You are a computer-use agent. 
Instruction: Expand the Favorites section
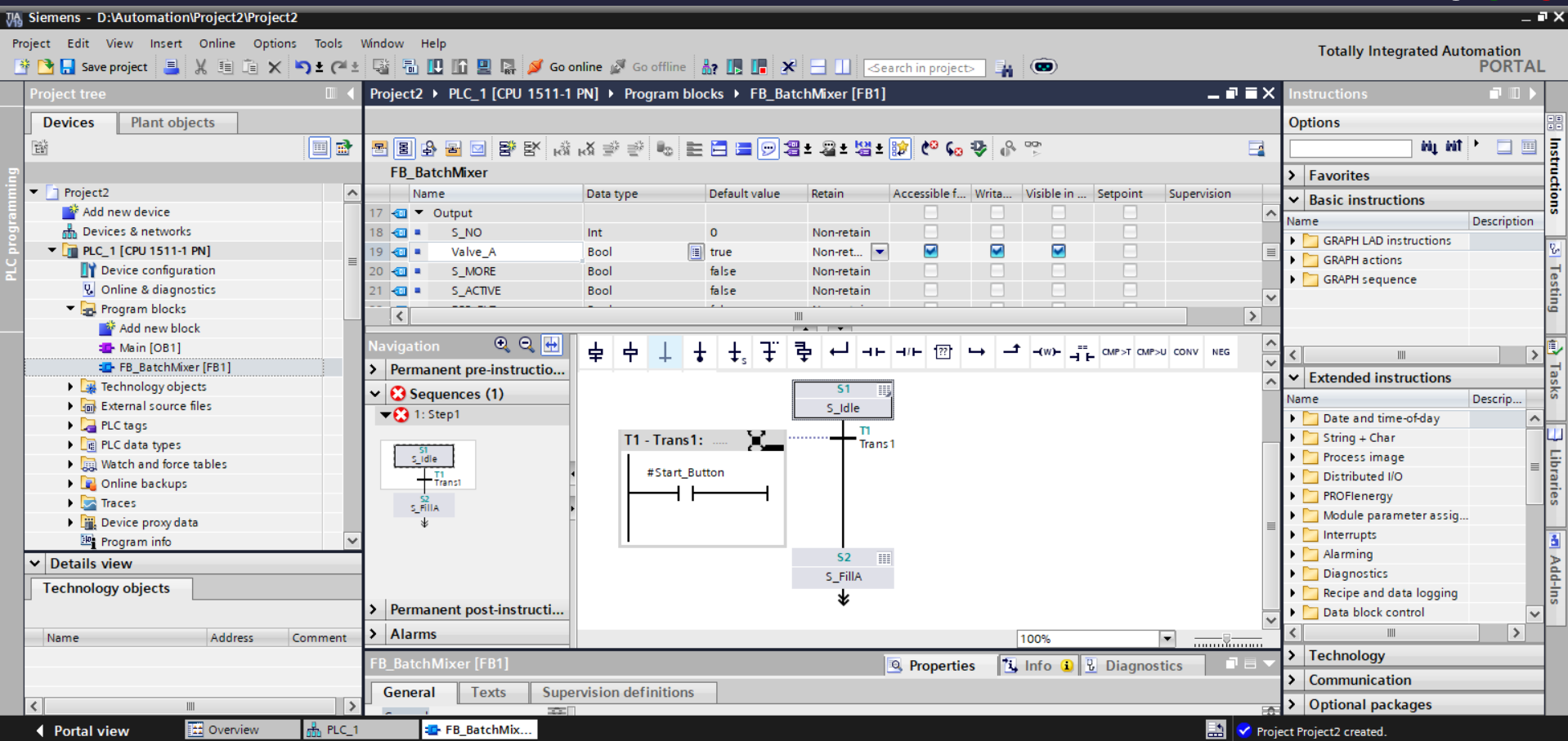coord(1293,175)
